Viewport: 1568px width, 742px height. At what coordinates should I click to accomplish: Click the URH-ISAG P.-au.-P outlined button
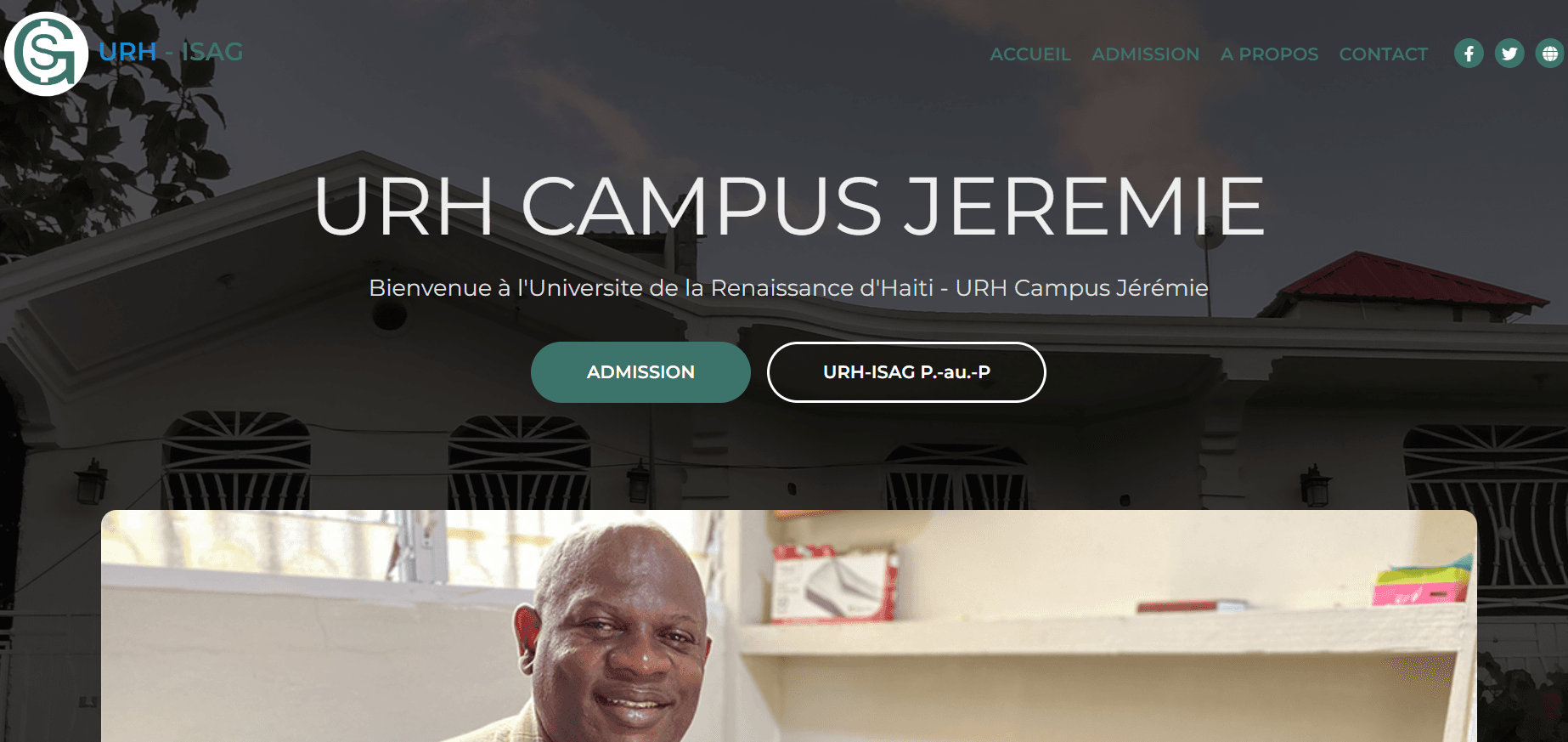click(x=906, y=372)
